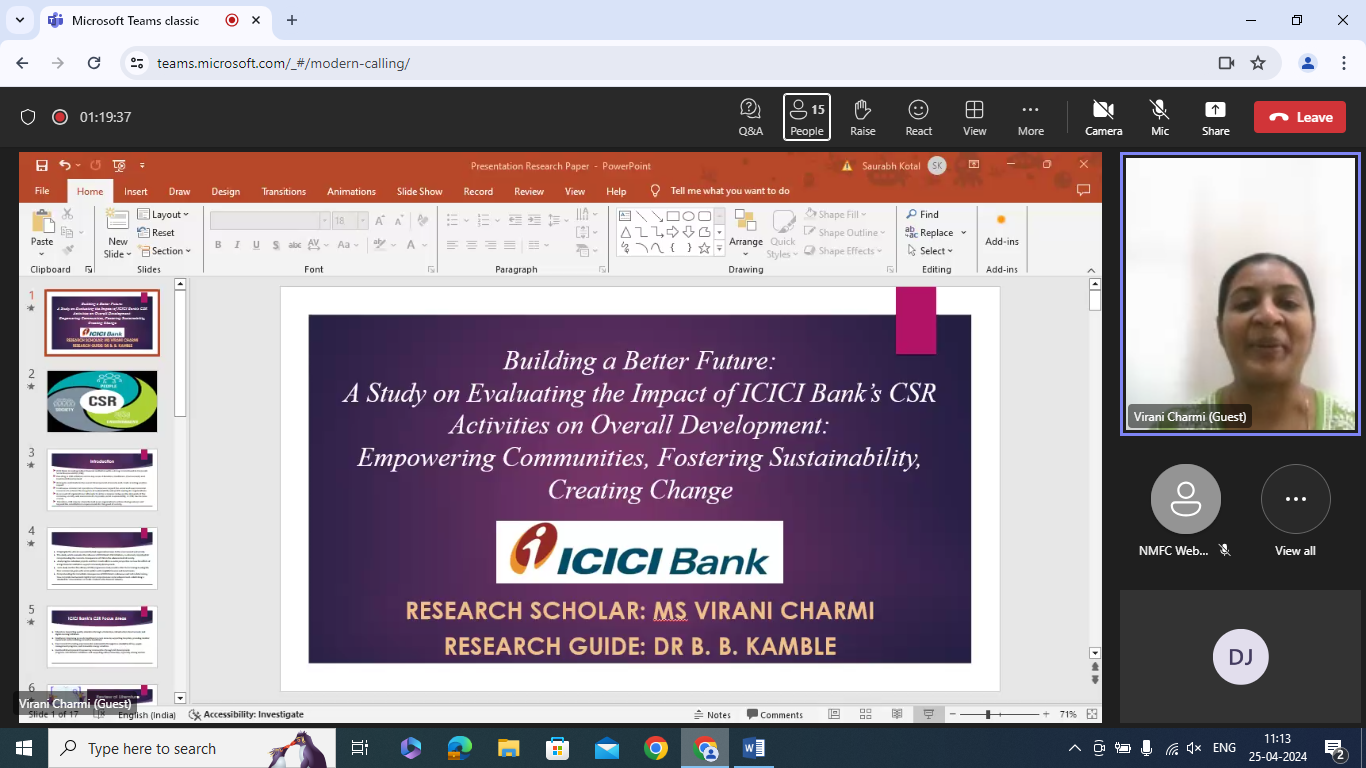Select the CSR slide 2 thumbnail
The image size is (1366, 768).
(102, 401)
